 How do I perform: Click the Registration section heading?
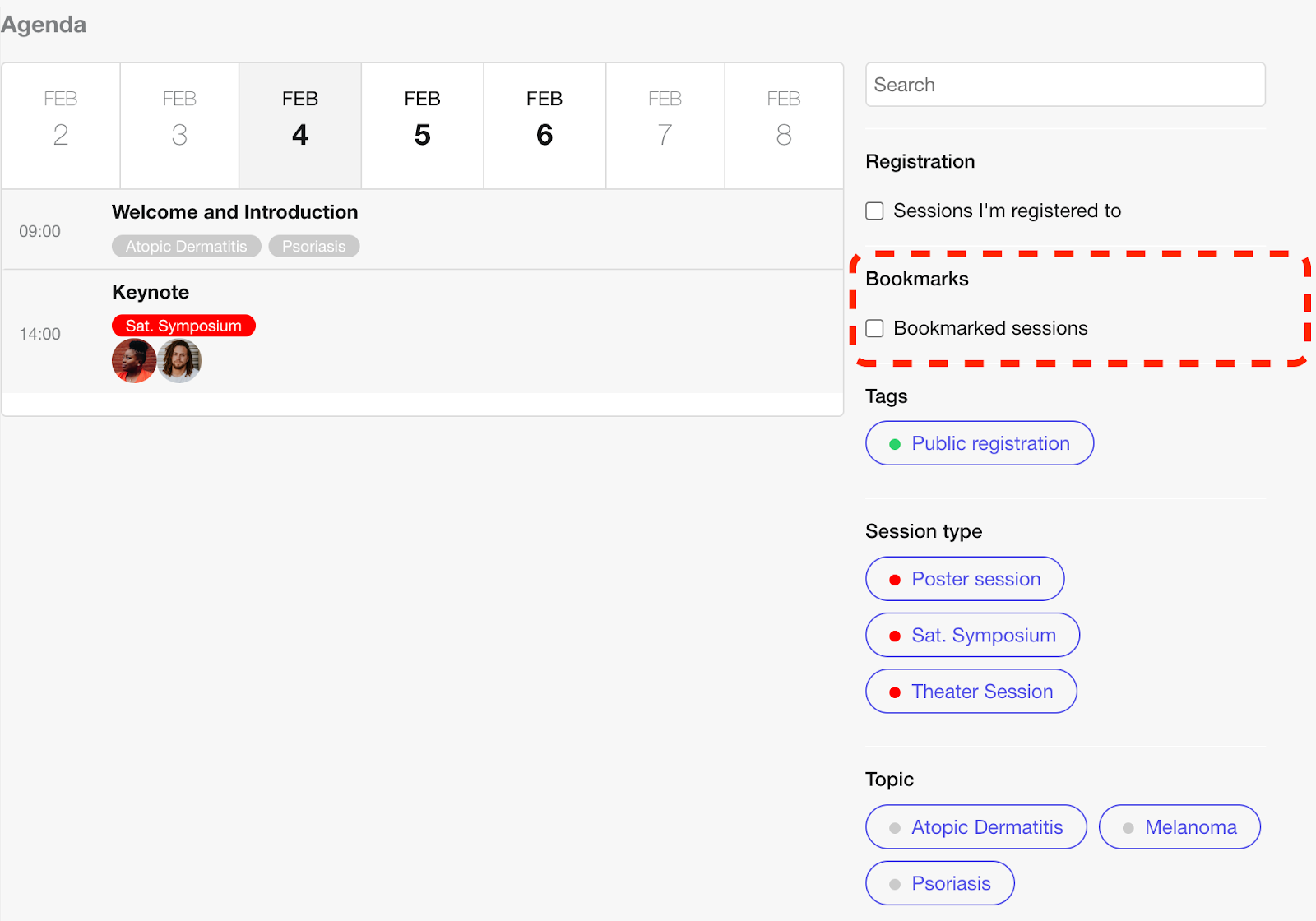[x=920, y=161]
